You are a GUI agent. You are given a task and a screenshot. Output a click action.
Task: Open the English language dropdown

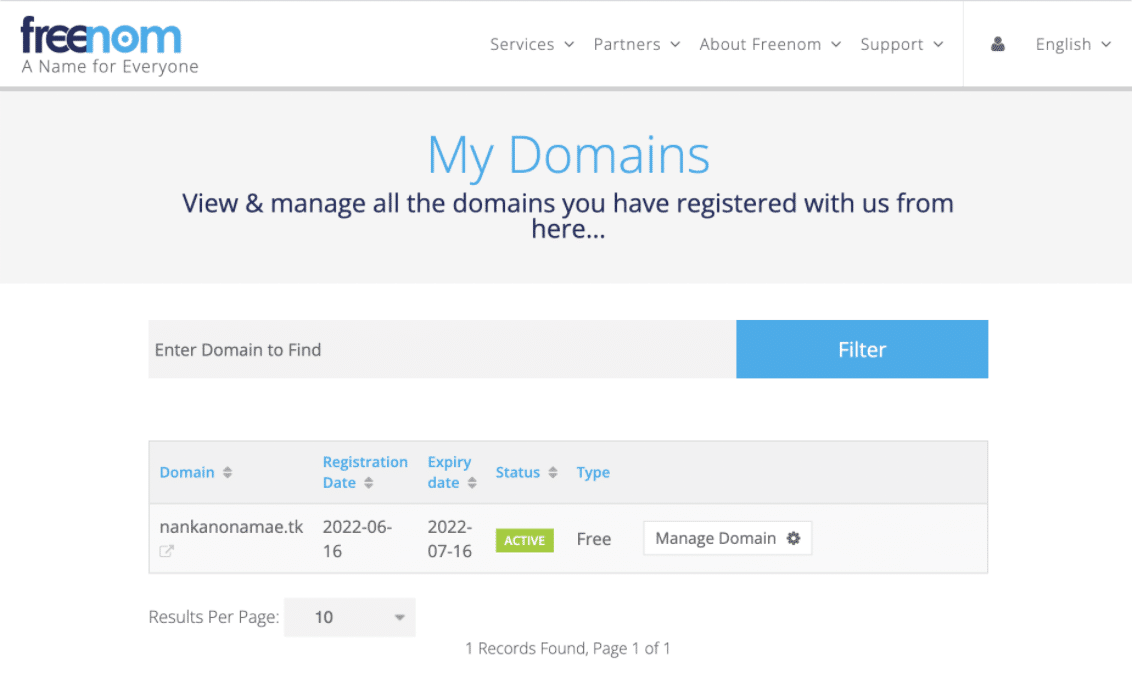1073,44
